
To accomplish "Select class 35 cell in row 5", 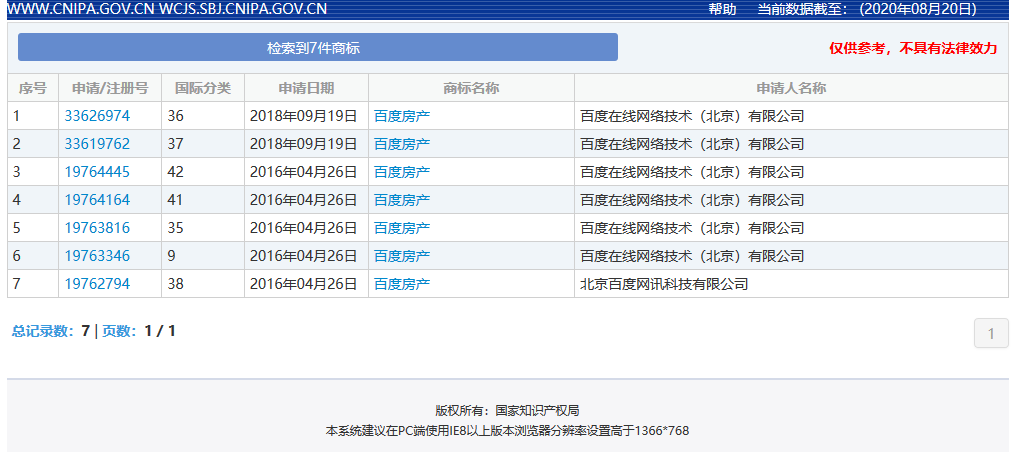I will coord(203,228).
